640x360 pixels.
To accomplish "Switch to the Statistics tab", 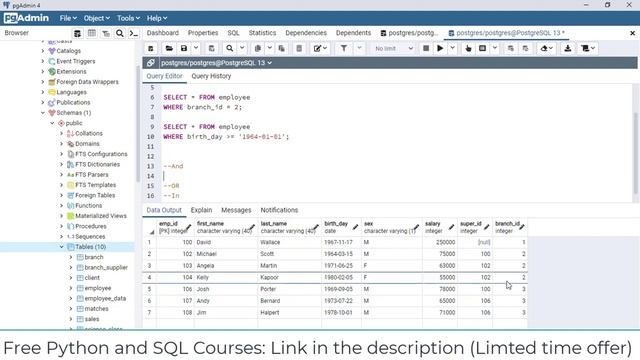I will coord(262,33).
